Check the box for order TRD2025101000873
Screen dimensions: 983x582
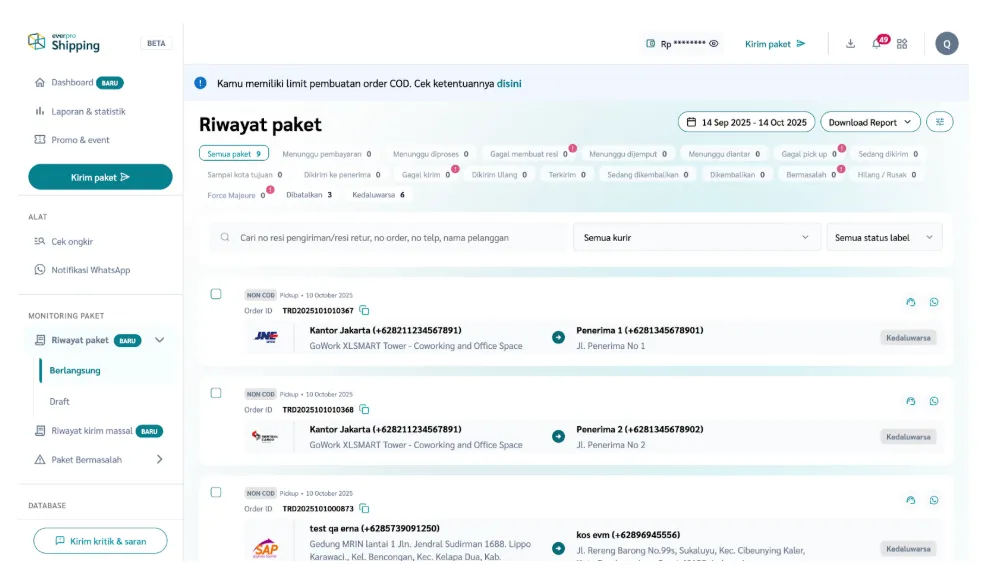point(216,492)
